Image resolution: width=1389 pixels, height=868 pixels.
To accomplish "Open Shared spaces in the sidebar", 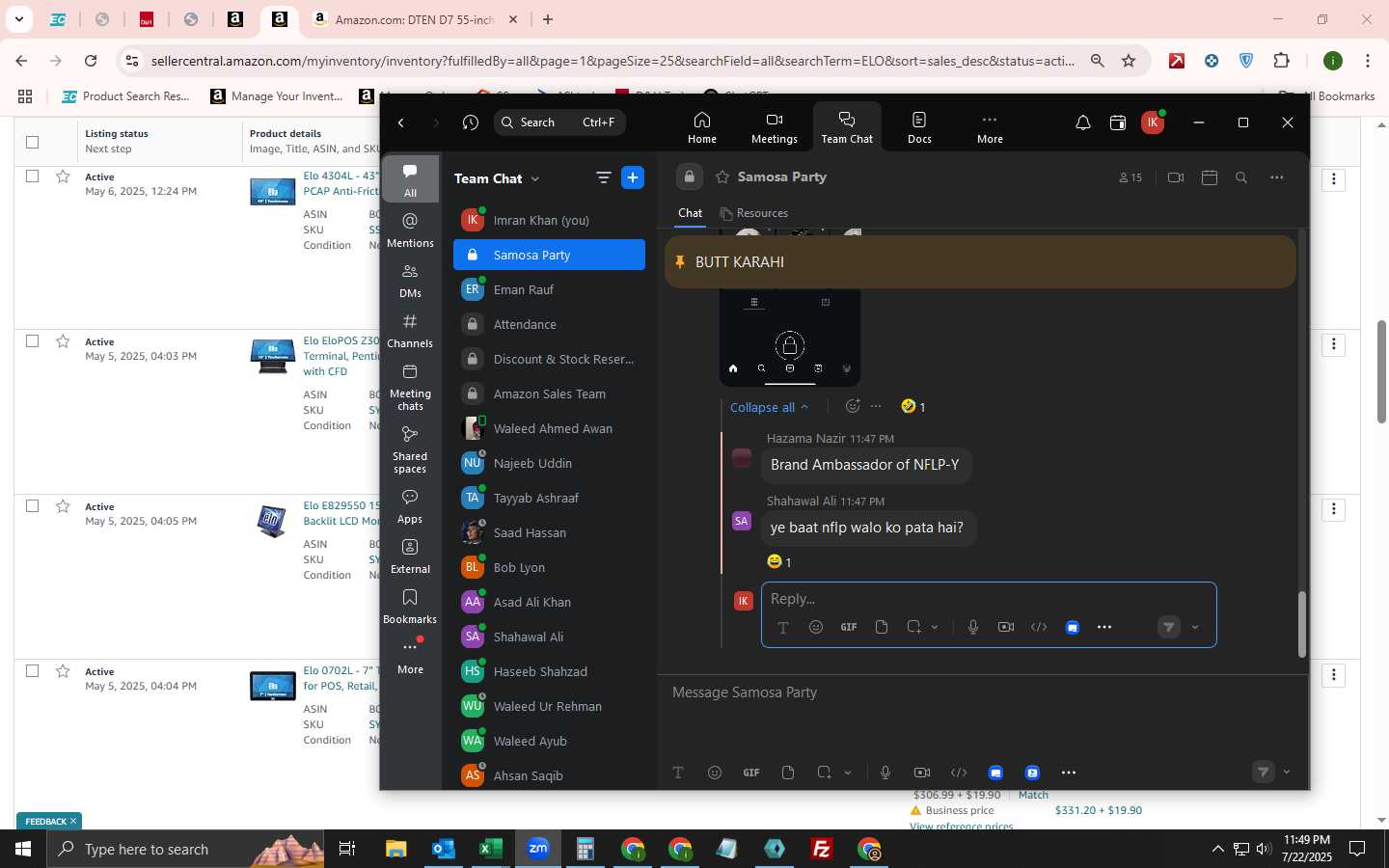I will pyautogui.click(x=410, y=449).
